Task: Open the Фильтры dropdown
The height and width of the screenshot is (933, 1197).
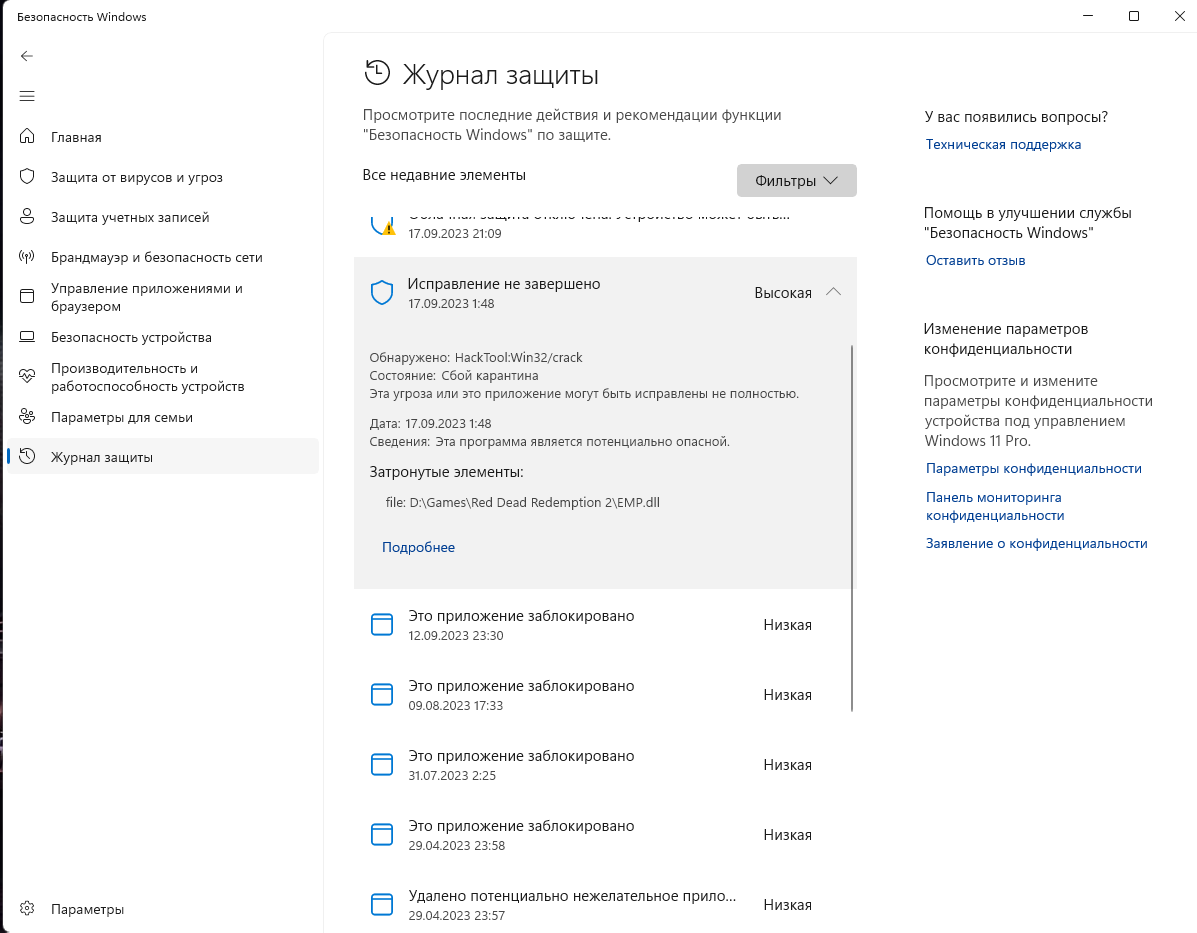Action: 796,181
